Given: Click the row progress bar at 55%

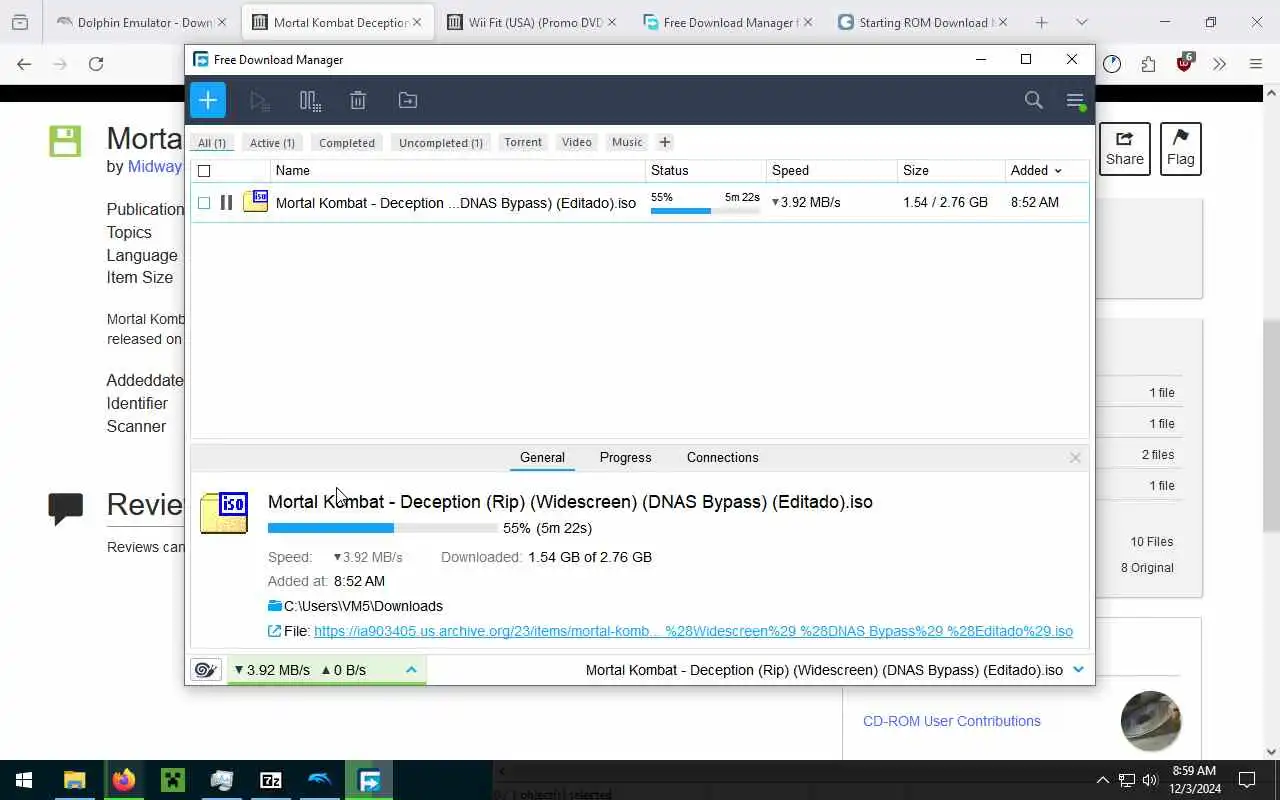Looking at the screenshot, I should (x=705, y=211).
